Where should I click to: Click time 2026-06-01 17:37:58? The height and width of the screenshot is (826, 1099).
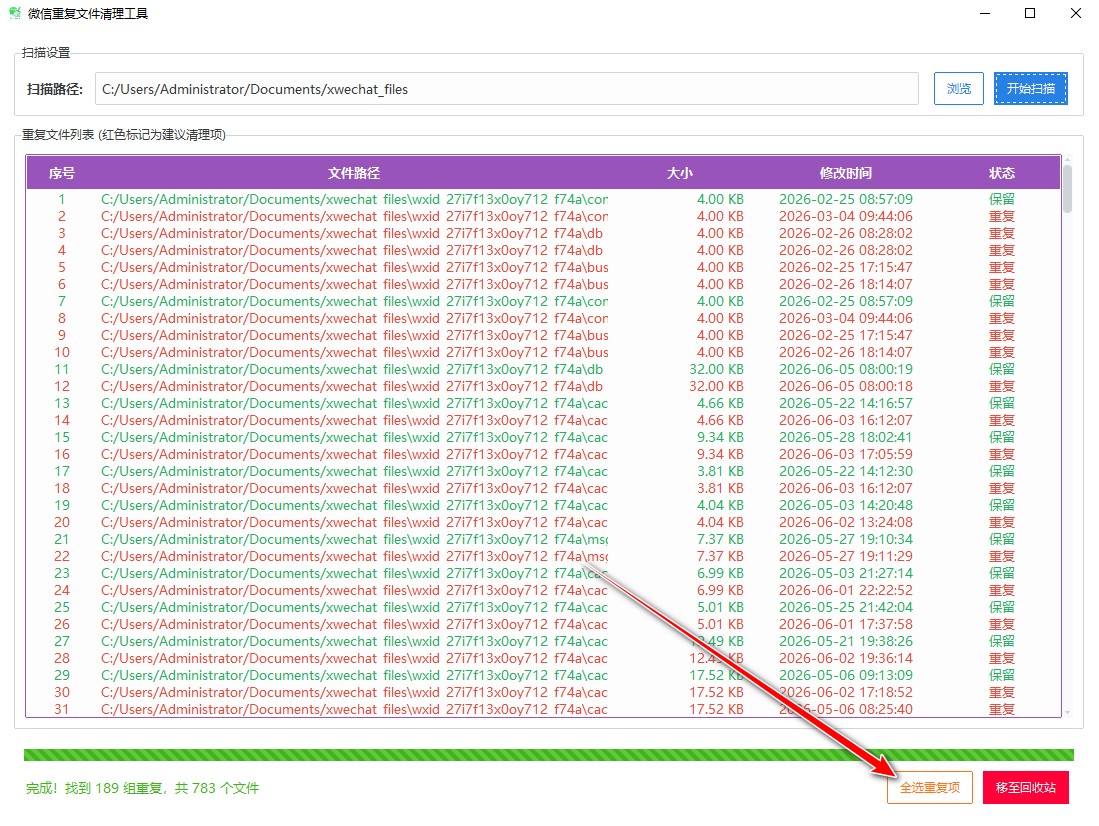point(845,624)
